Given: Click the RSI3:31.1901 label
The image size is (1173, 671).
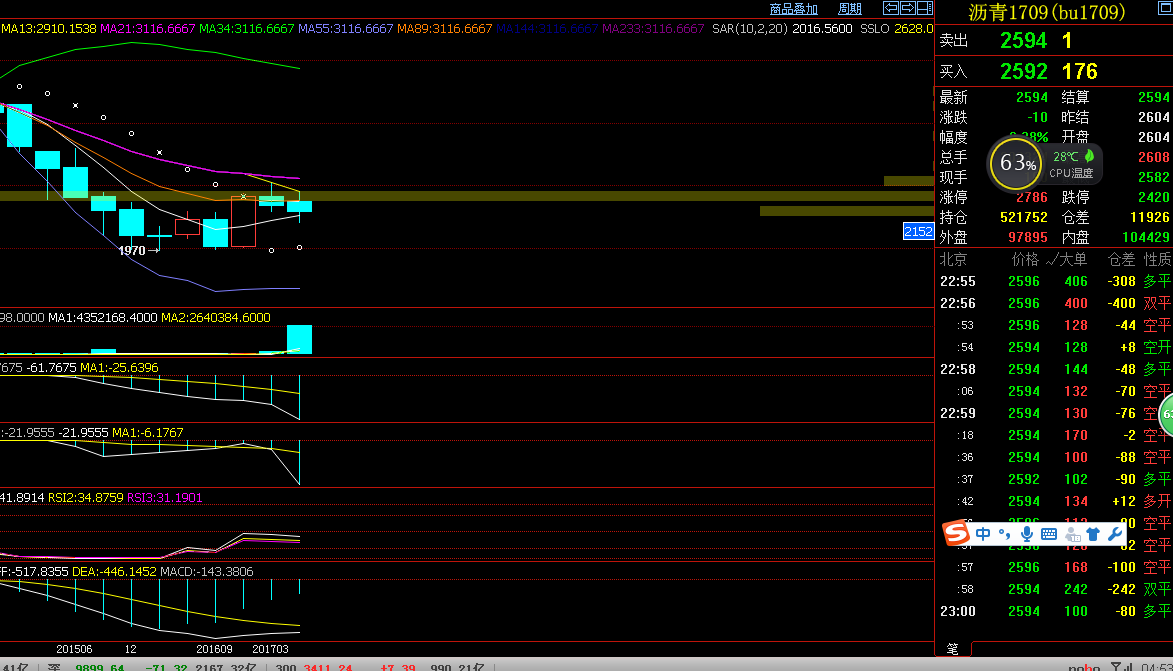Looking at the screenshot, I should point(165,497).
